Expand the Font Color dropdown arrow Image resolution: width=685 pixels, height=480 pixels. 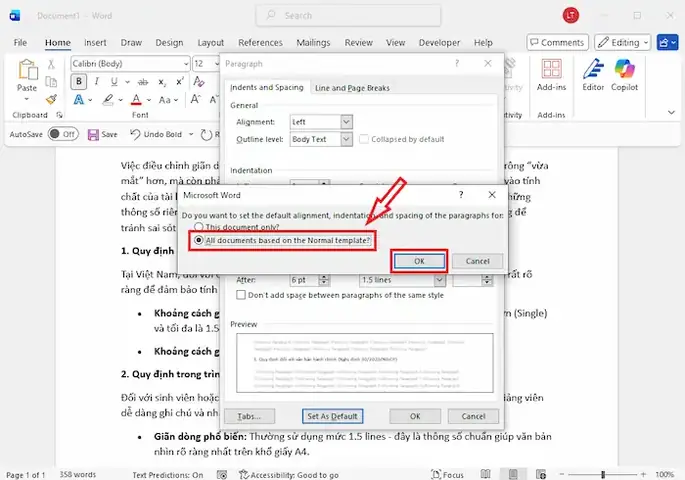(x=149, y=100)
